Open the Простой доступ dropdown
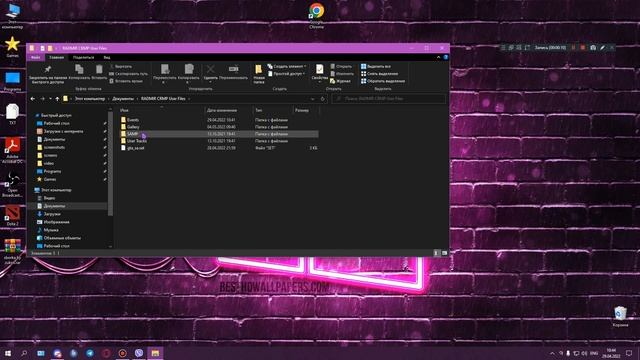Screen dimensions: 640x360 point(287,73)
